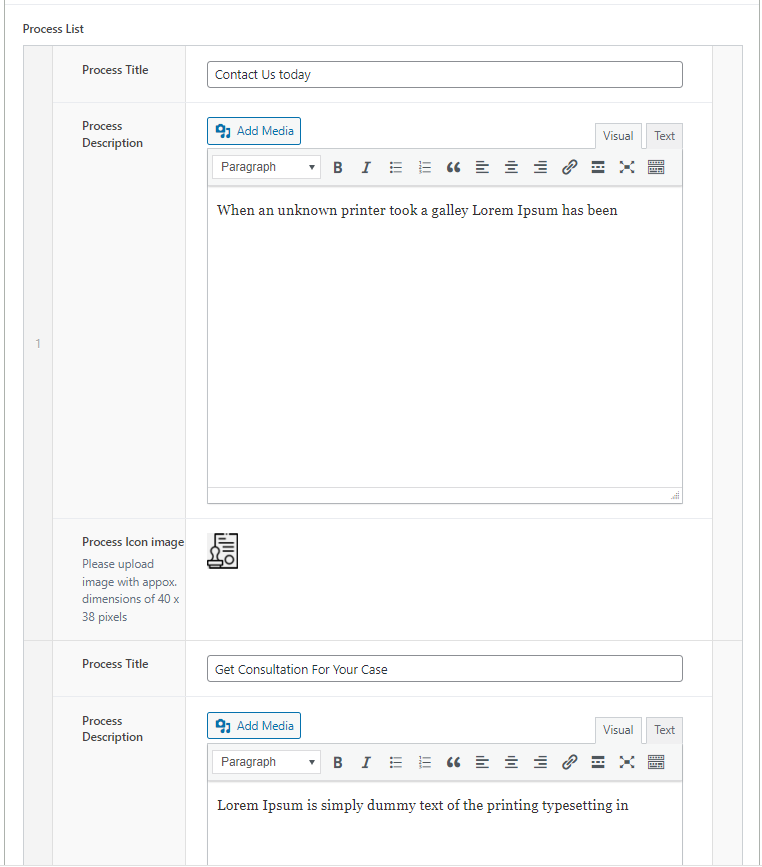Toggle Italic in second Process Description editor

[366, 762]
